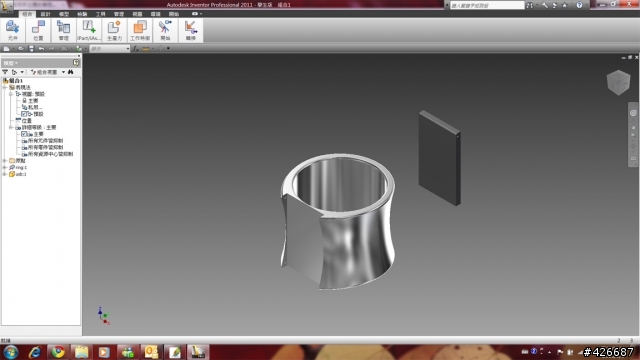Image resolution: width=640 pixels, height=360 pixels.
Task: Click the binoculars find icon in the browser
Action: click(x=71, y=72)
